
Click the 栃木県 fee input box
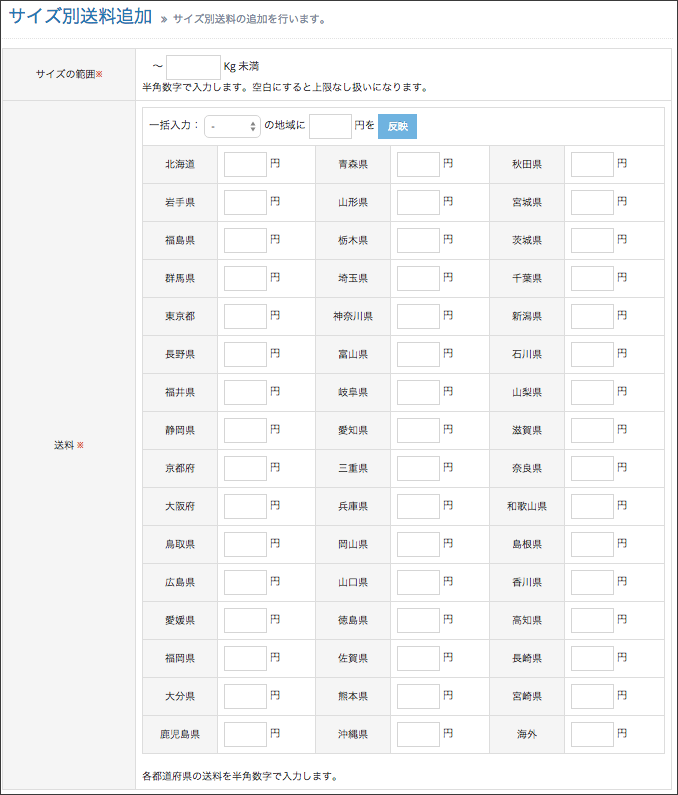[418, 240]
